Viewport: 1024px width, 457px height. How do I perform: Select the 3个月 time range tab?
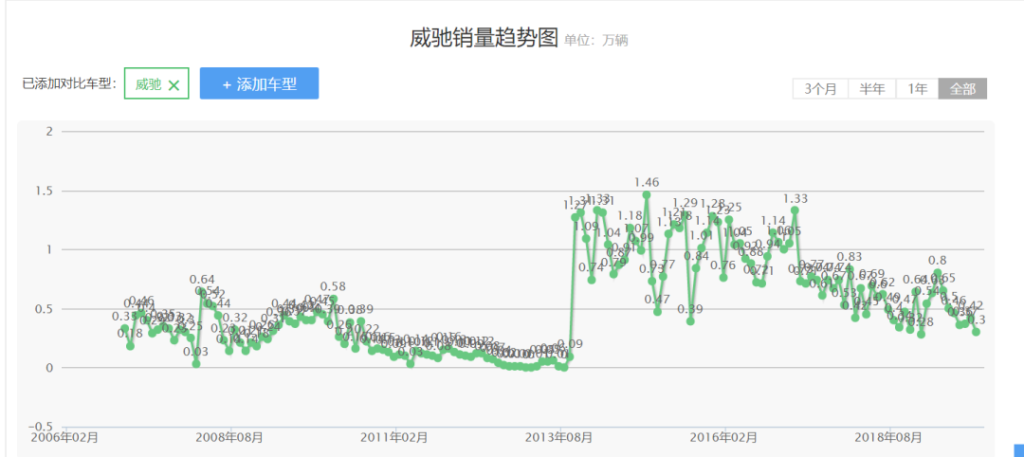point(820,89)
